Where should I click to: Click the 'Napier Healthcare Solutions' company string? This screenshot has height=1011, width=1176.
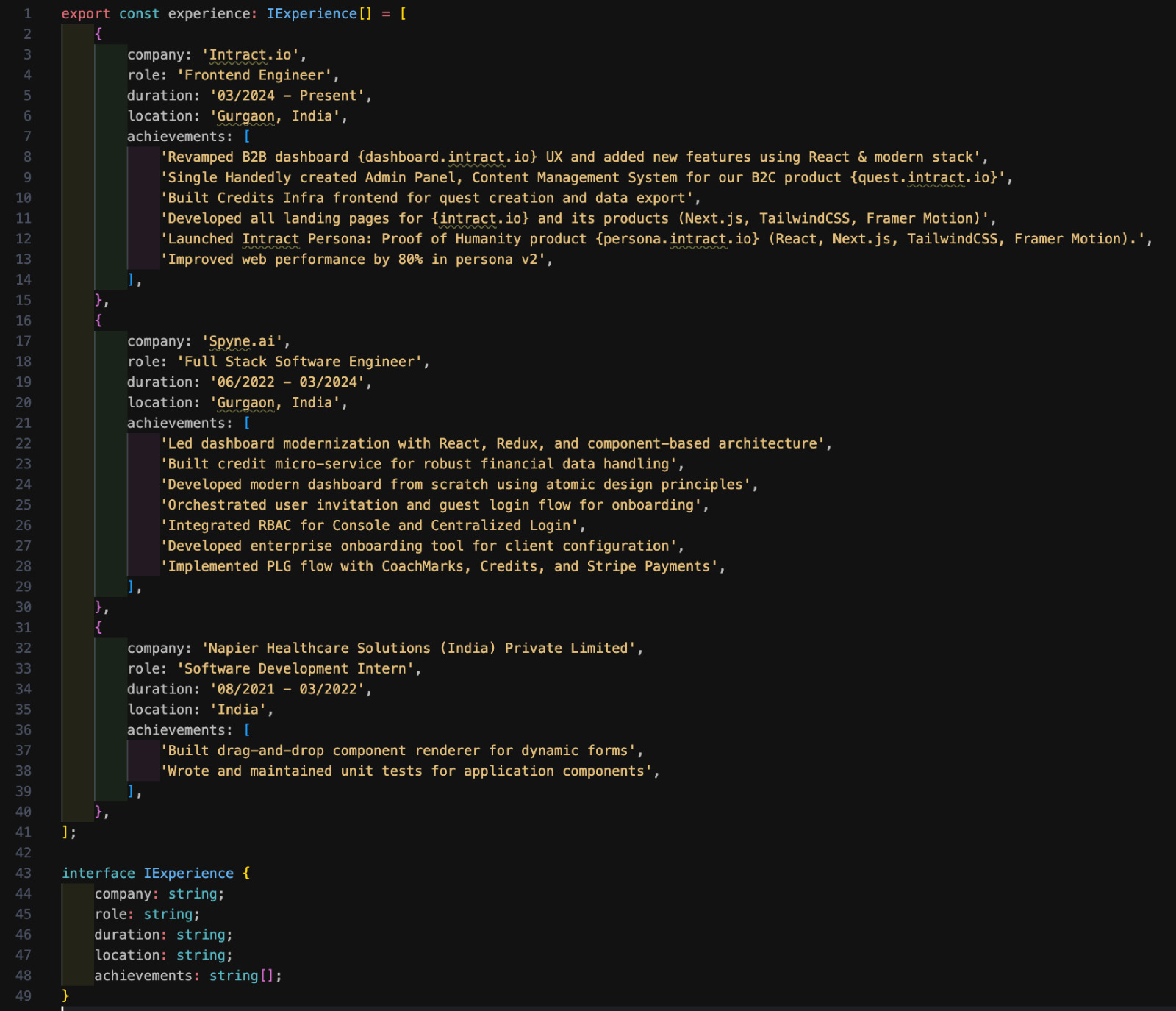coord(419,649)
